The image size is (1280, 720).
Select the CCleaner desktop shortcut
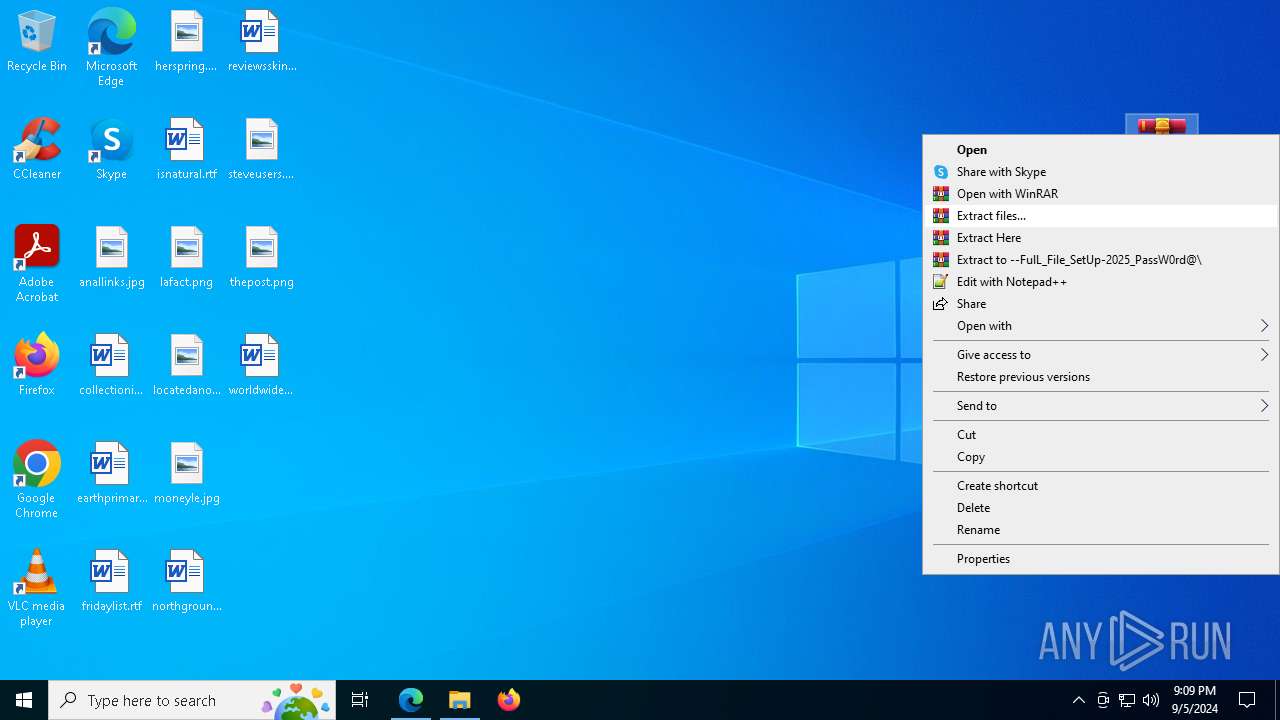37,150
